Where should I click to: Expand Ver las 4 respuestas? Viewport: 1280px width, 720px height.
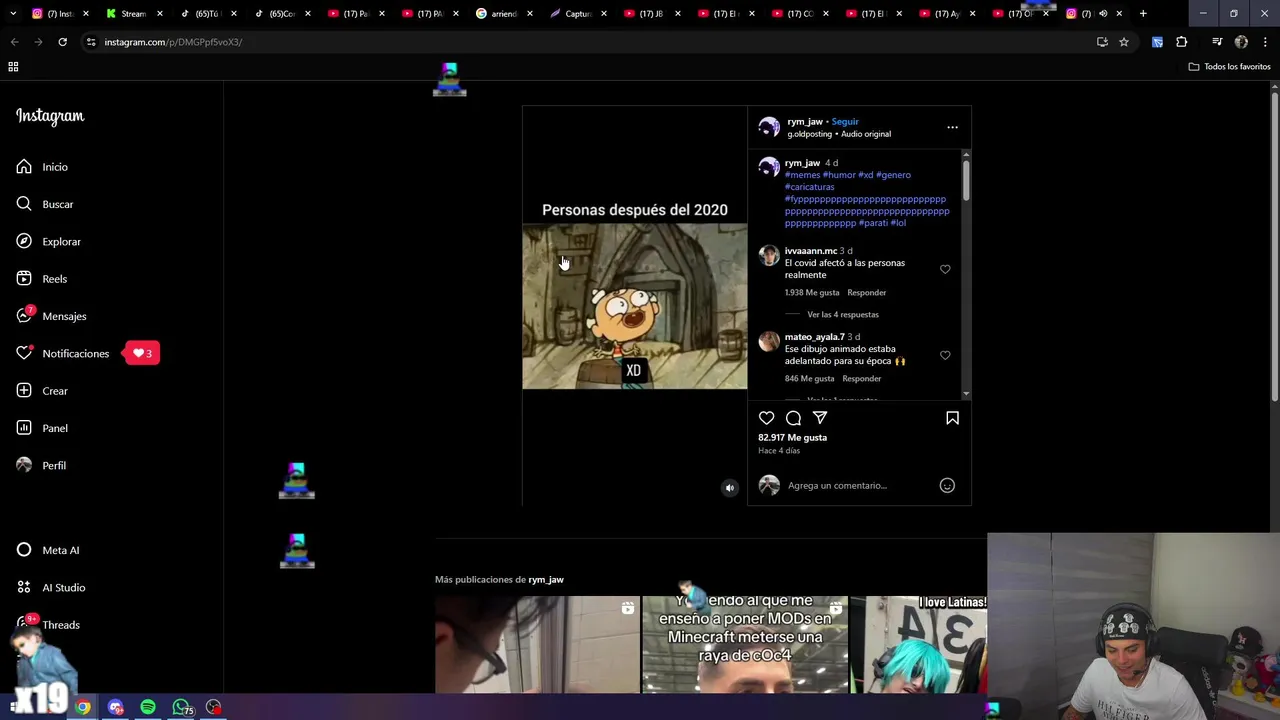(842, 315)
